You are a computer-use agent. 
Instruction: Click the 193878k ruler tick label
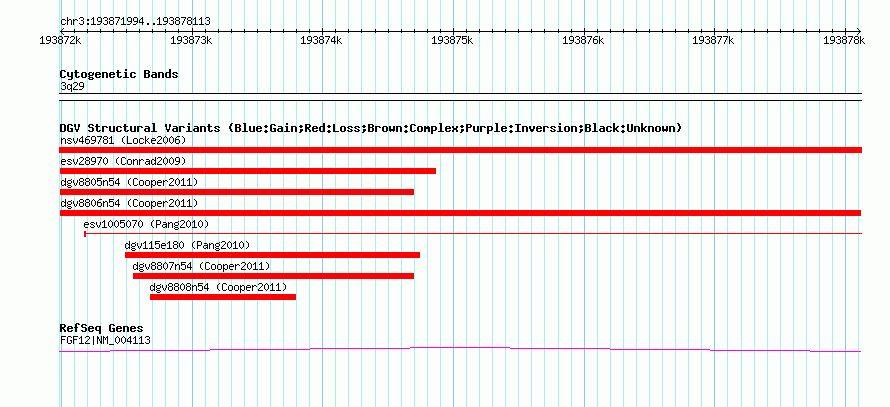pos(844,40)
